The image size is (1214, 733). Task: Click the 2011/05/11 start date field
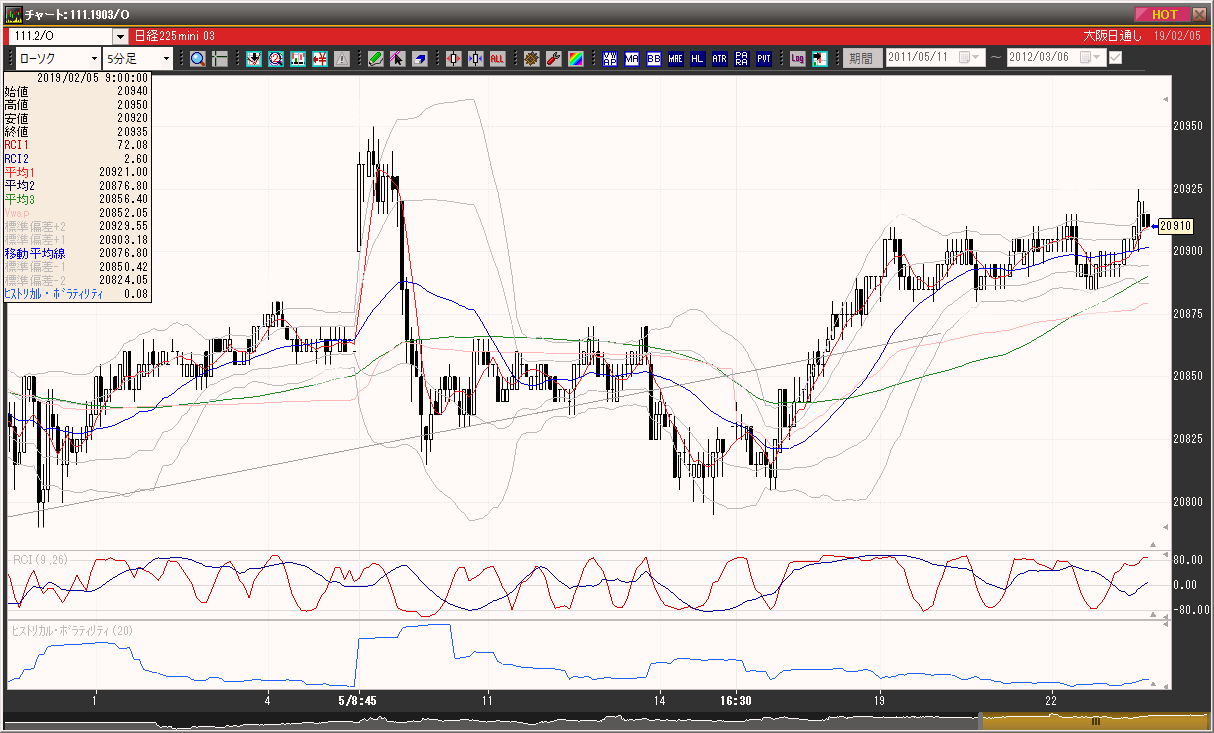(935, 57)
